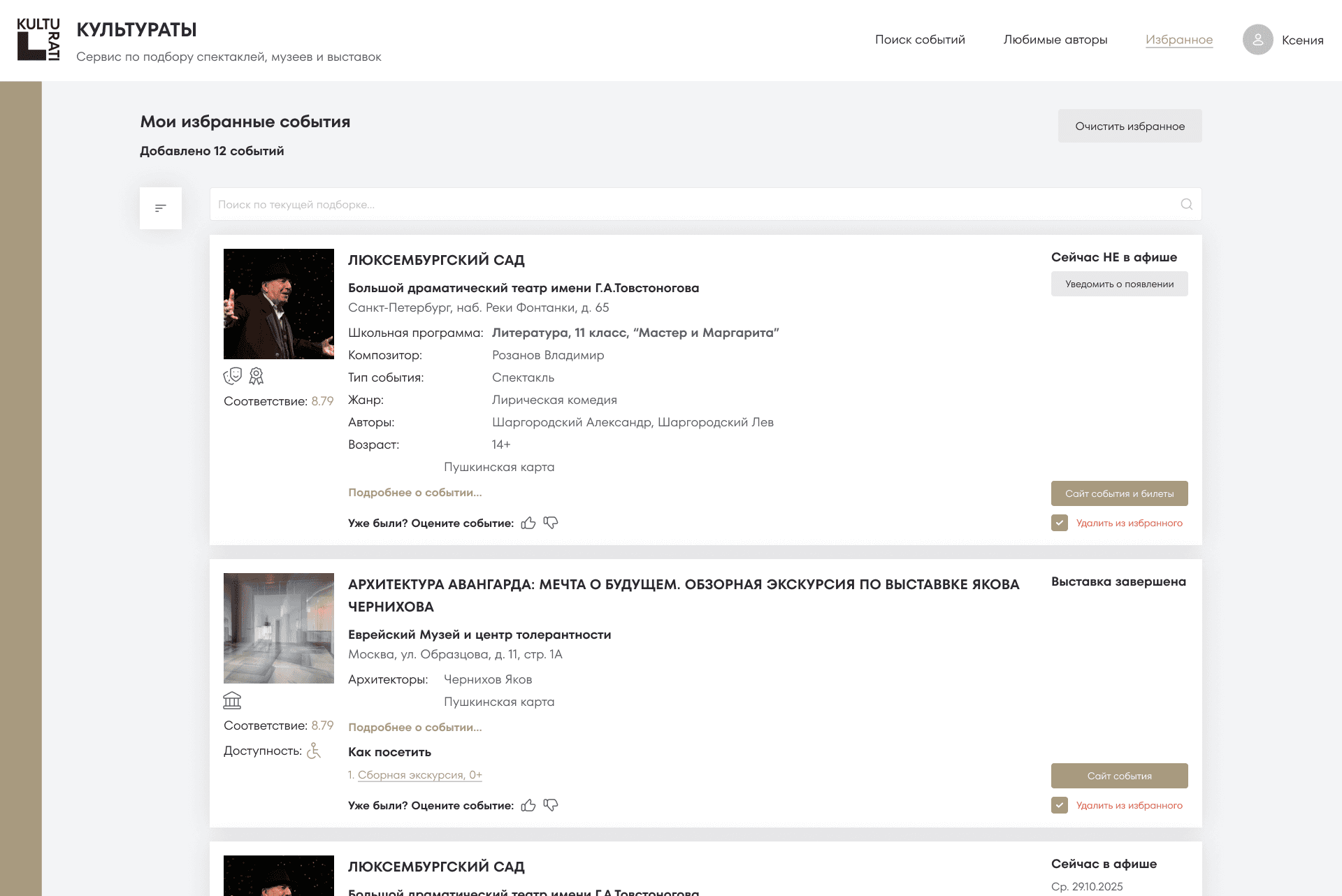Thumbs up the Архитектура авангарда exhibition
Screen dimensions: 1342x896
[528, 805]
